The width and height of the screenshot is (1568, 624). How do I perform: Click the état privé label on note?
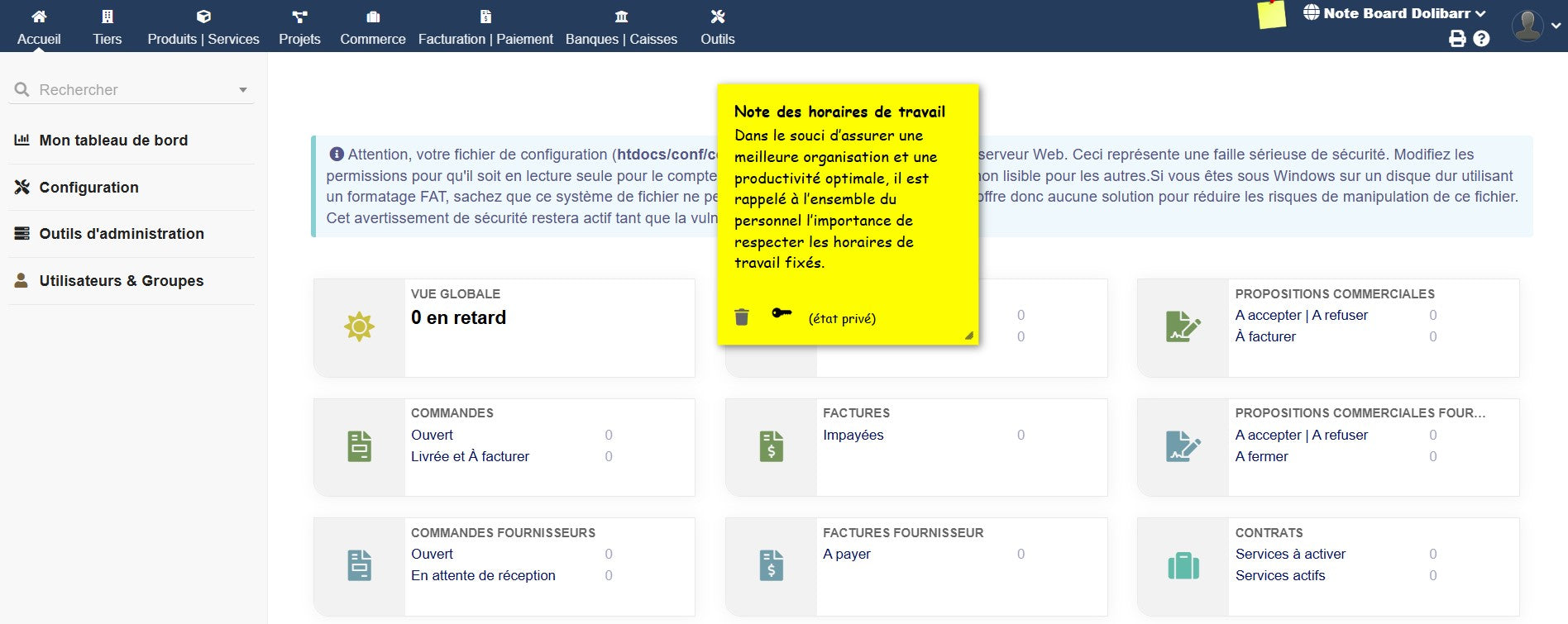tap(842, 319)
